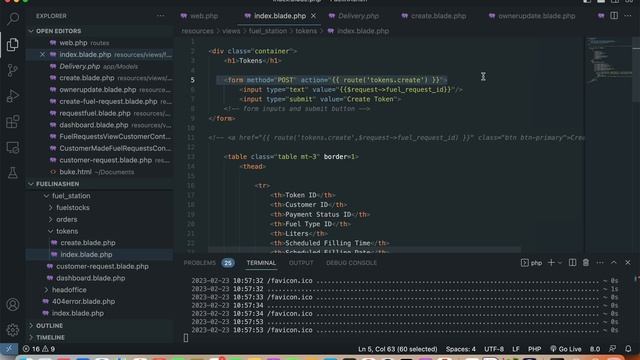This screenshot has width=640, height=360.
Task: Open new terminal launch profile dropdown
Action: click(x=560, y=263)
